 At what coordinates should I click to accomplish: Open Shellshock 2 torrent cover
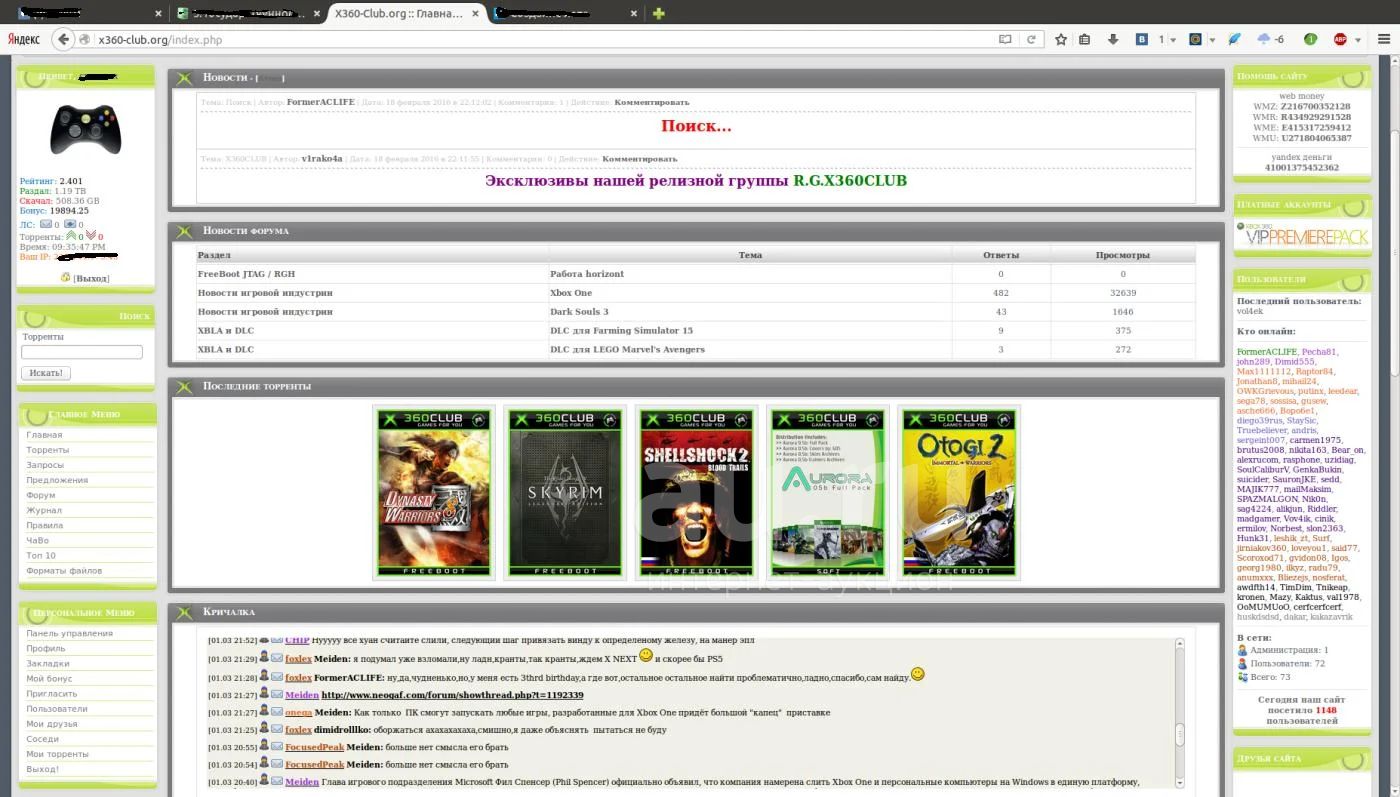696,492
